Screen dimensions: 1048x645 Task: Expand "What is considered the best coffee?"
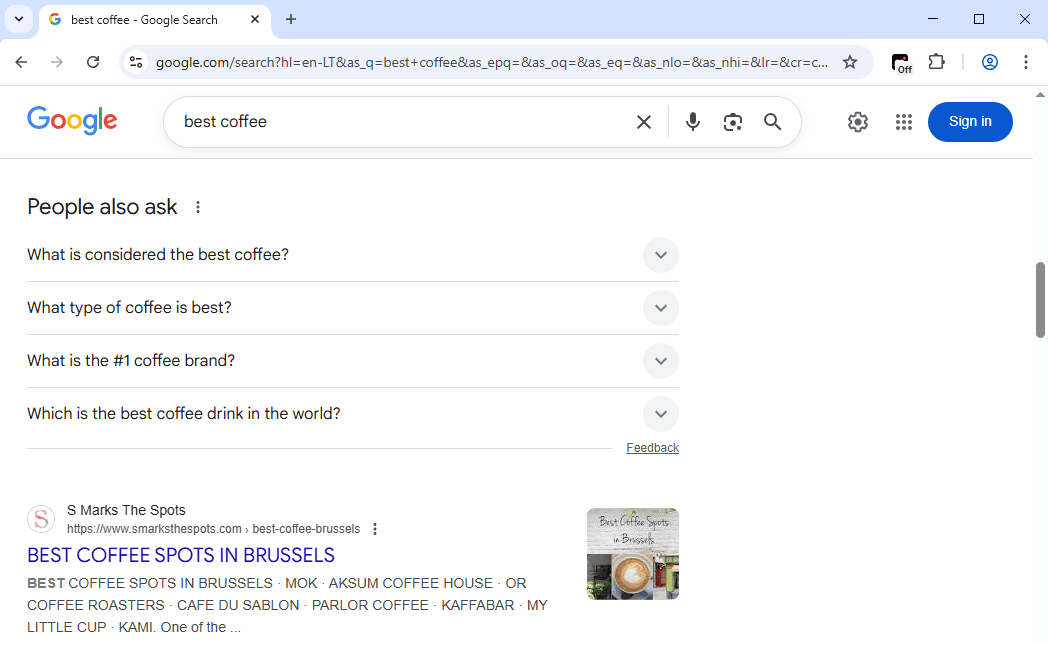point(660,255)
